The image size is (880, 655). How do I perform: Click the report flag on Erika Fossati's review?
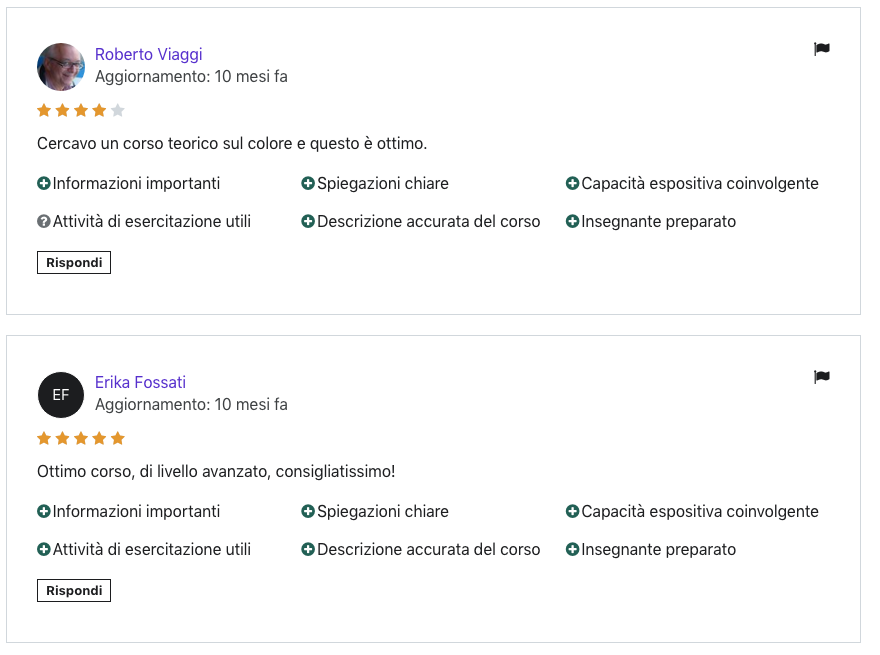(822, 377)
